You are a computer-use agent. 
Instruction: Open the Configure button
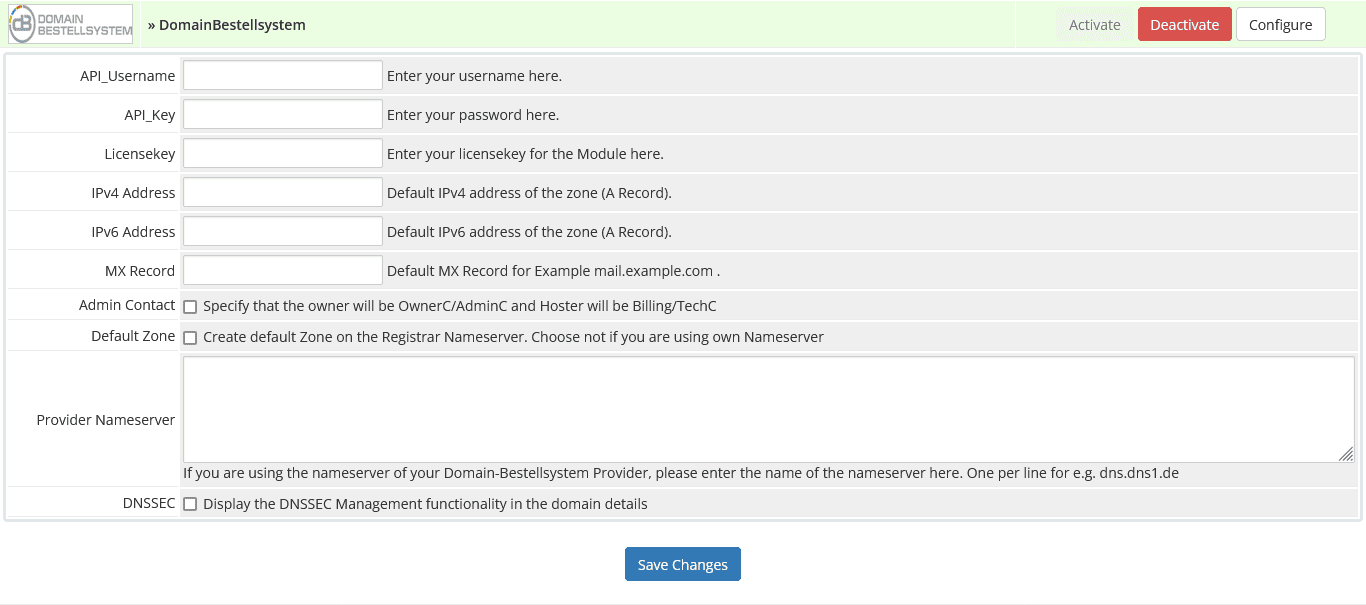tap(1280, 25)
